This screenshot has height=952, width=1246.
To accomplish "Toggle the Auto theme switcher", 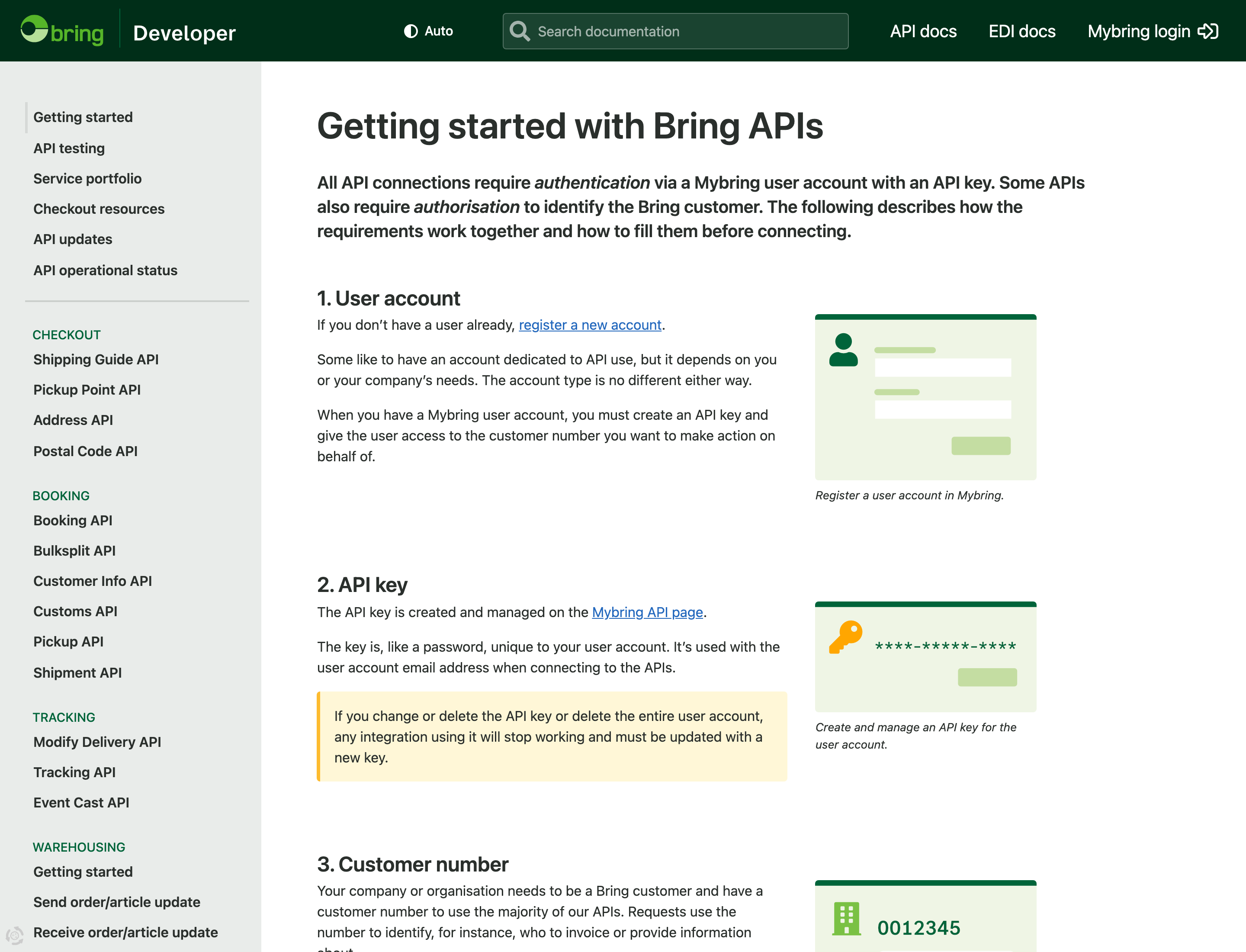I will click(428, 31).
